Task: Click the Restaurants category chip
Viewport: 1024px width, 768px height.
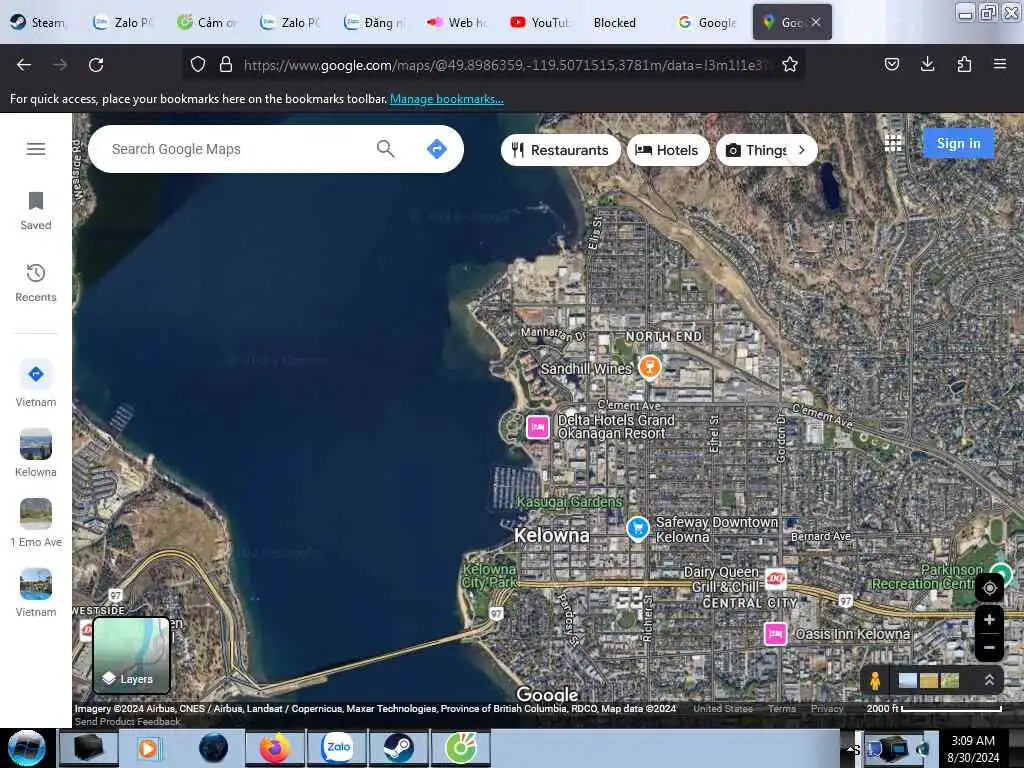Action: (x=560, y=150)
